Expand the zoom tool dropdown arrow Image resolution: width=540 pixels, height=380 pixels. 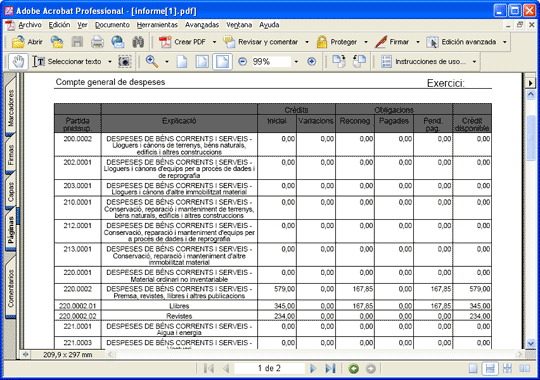pos(167,62)
